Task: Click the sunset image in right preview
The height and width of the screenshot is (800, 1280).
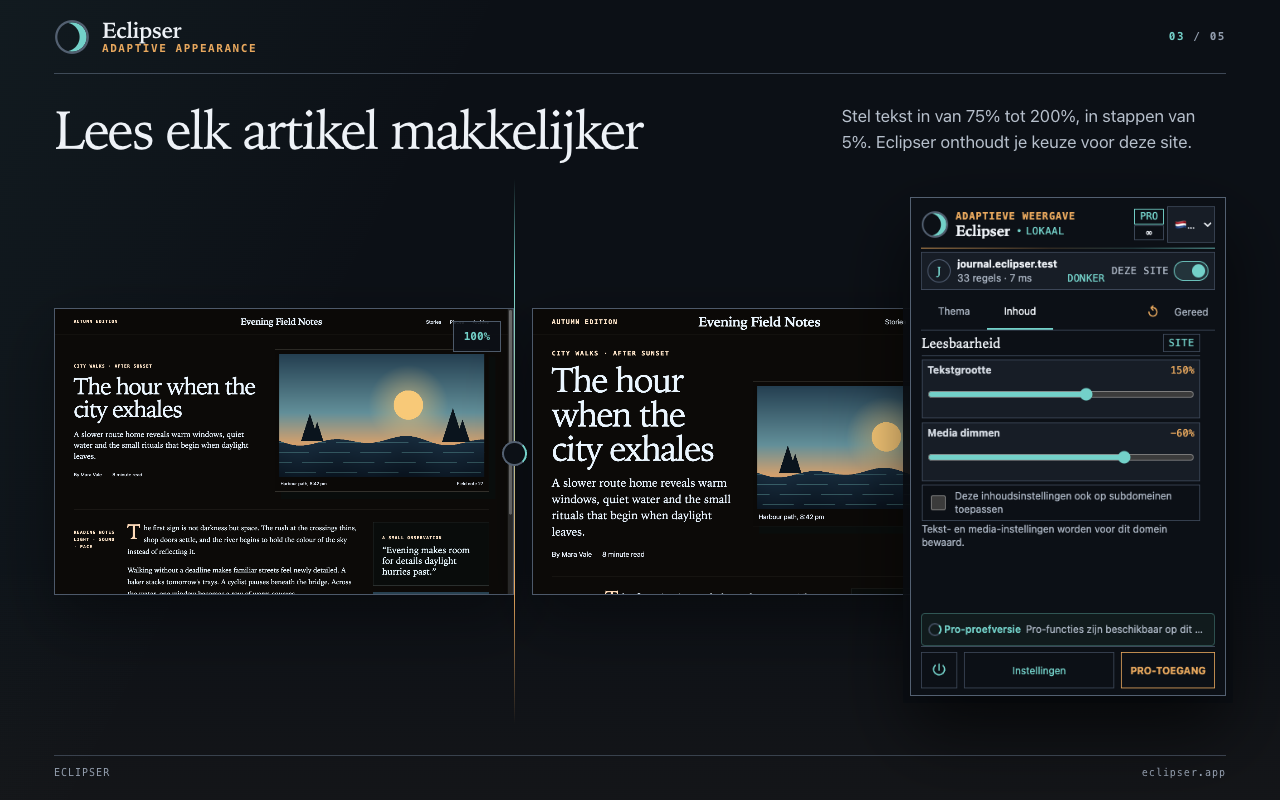Action: pos(830,447)
